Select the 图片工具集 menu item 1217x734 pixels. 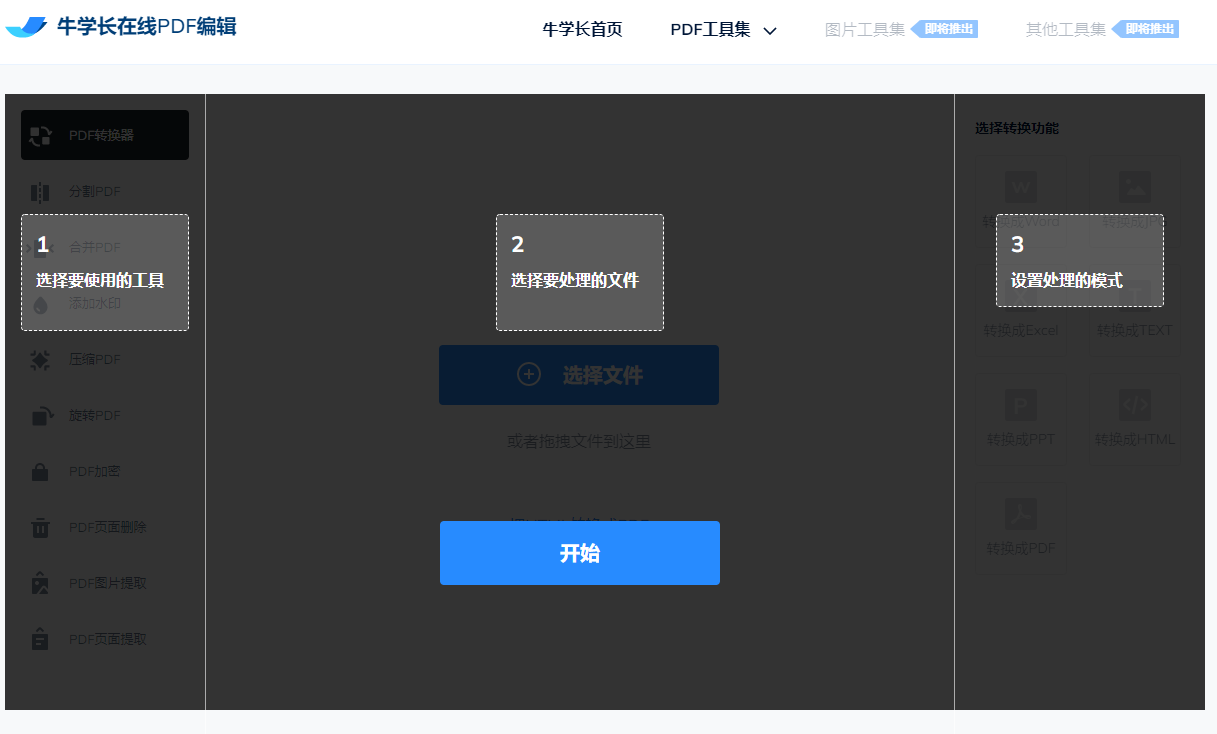(864, 30)
